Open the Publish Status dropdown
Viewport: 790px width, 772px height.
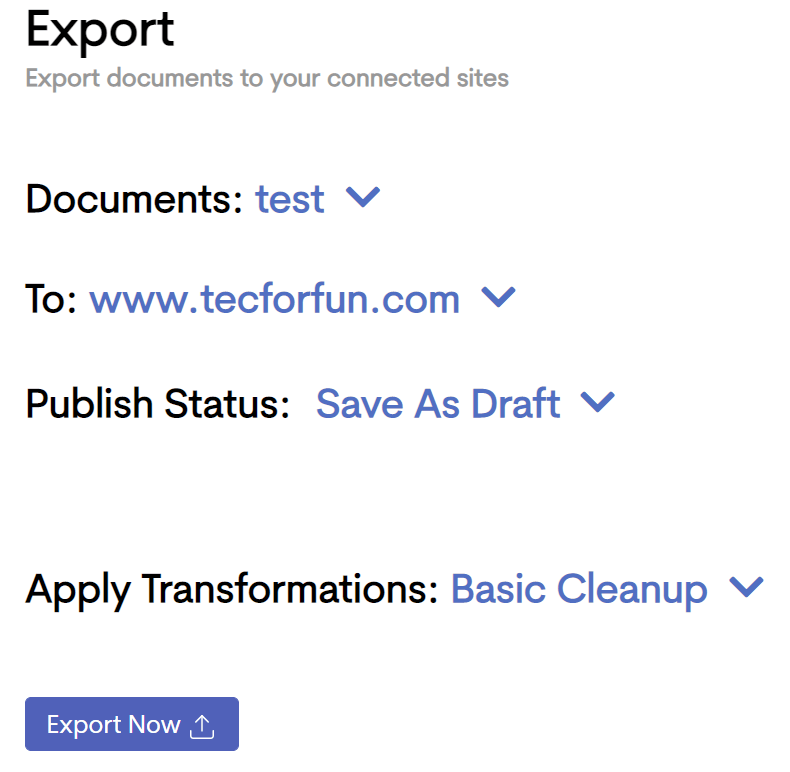click(x=466, y=404)
